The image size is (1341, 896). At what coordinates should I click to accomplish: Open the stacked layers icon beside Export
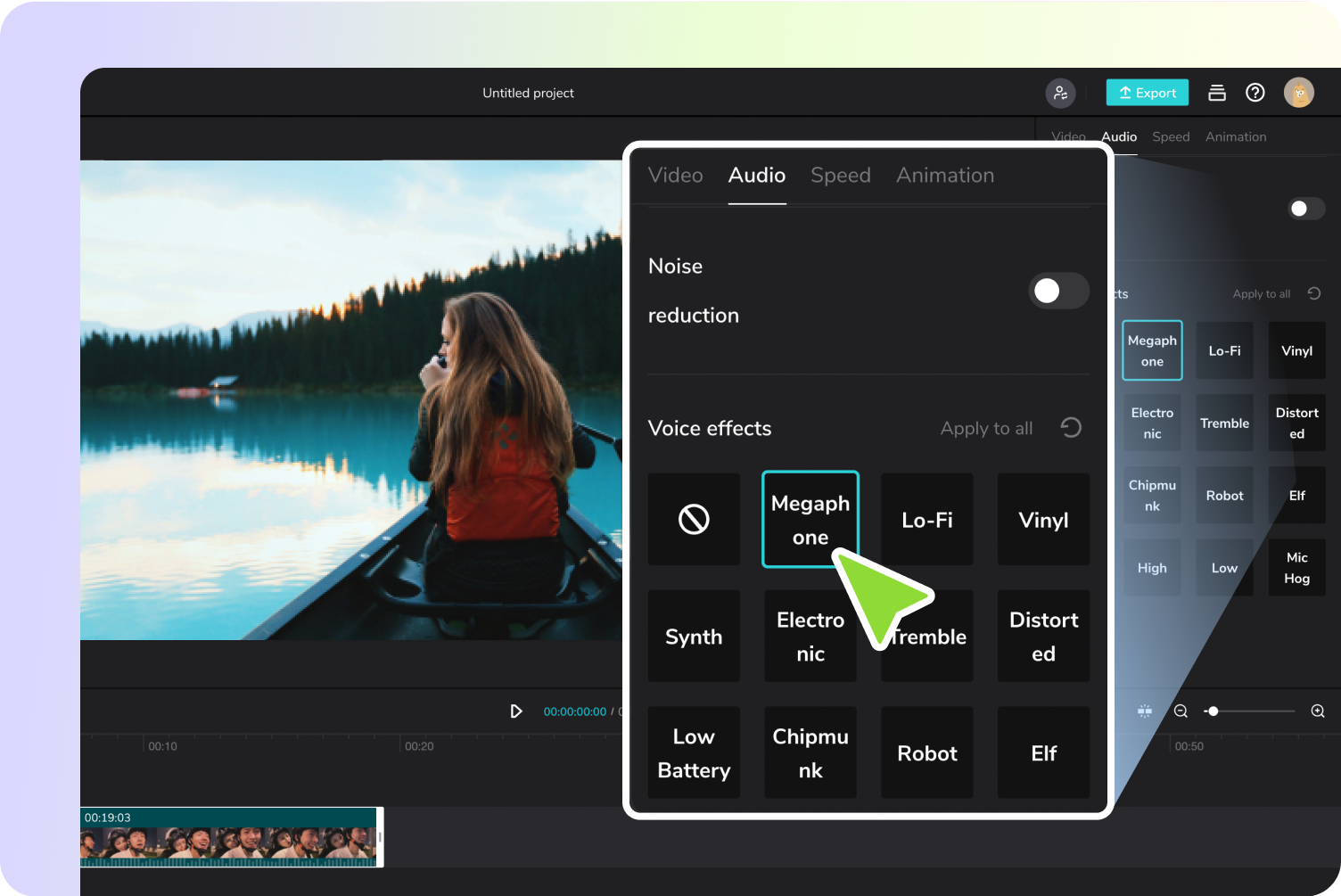click(1217, 93)
